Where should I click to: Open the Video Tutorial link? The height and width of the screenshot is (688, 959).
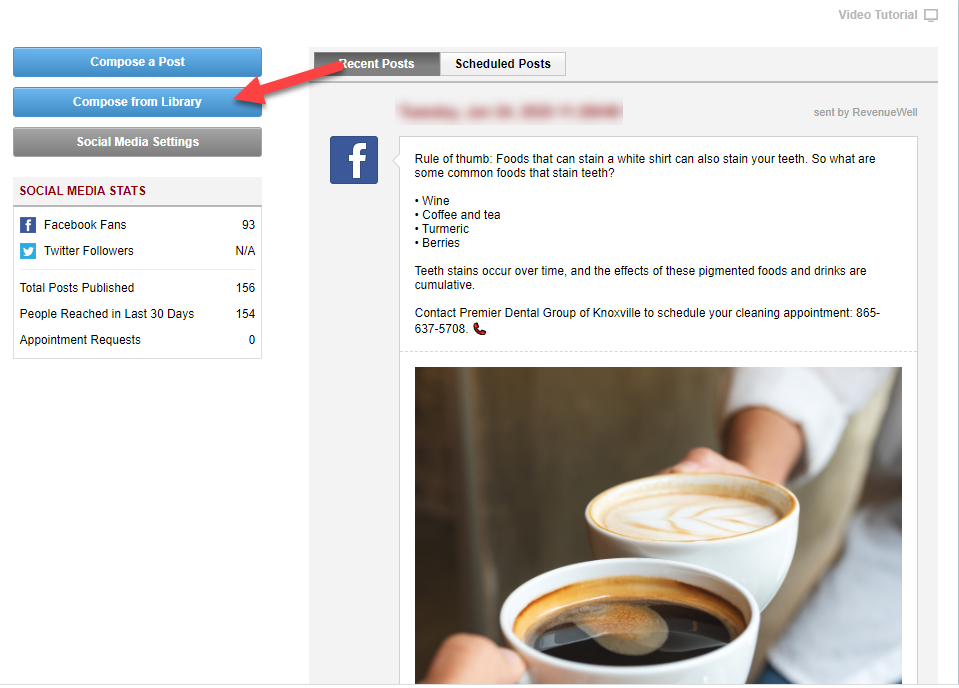coord(878,15)
